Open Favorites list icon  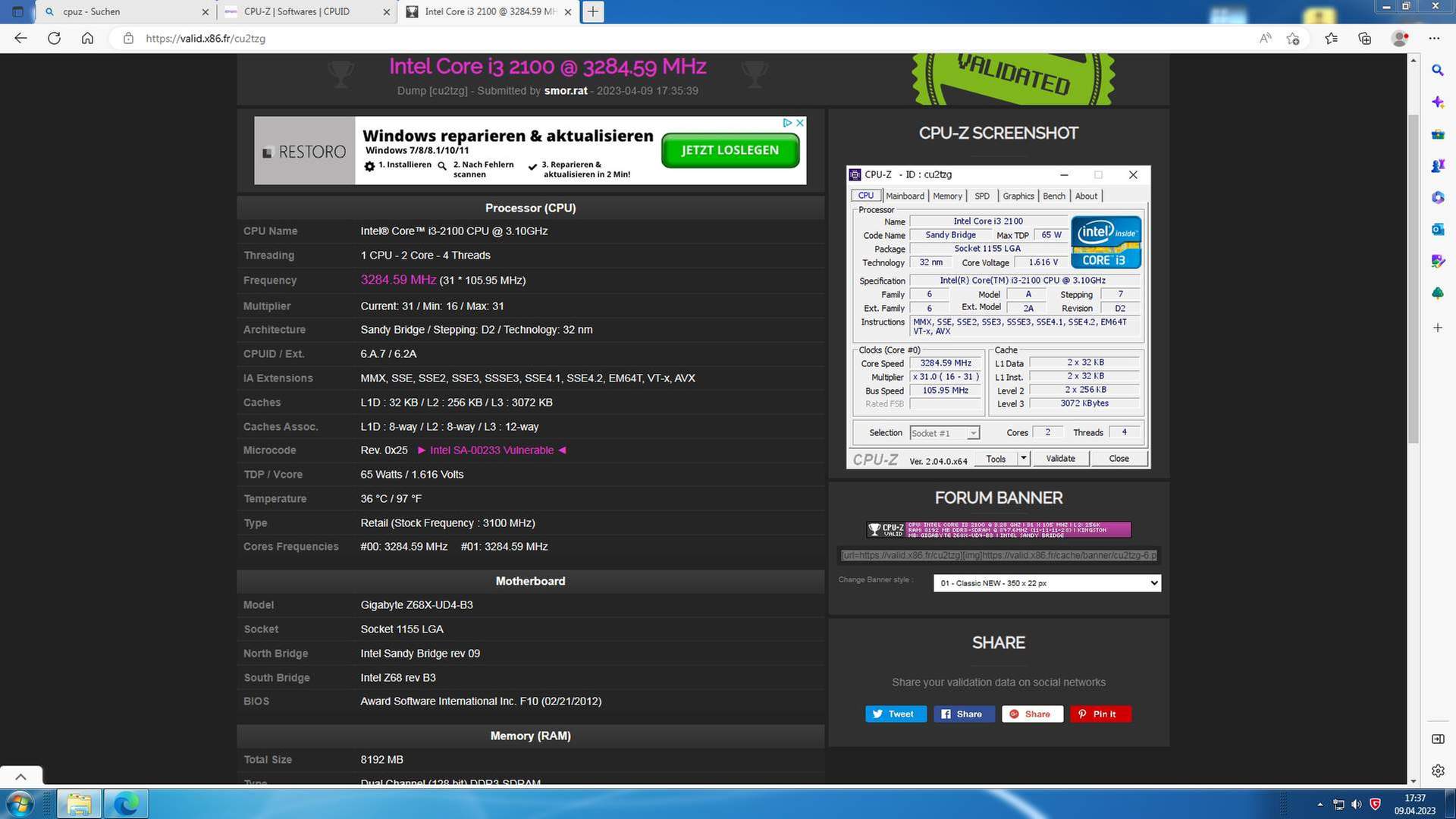(1331, 38)
